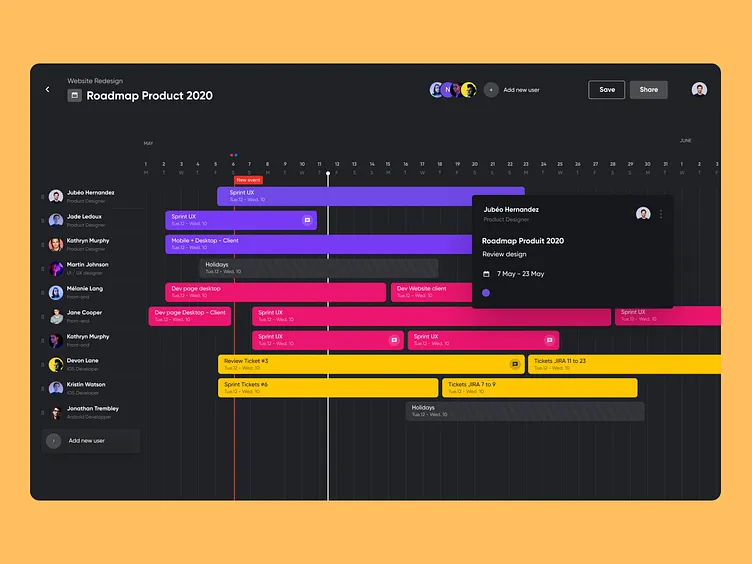
Task: Open three-dot menu in Jubéo Hernandez popup card
Action: pos(661,214)
